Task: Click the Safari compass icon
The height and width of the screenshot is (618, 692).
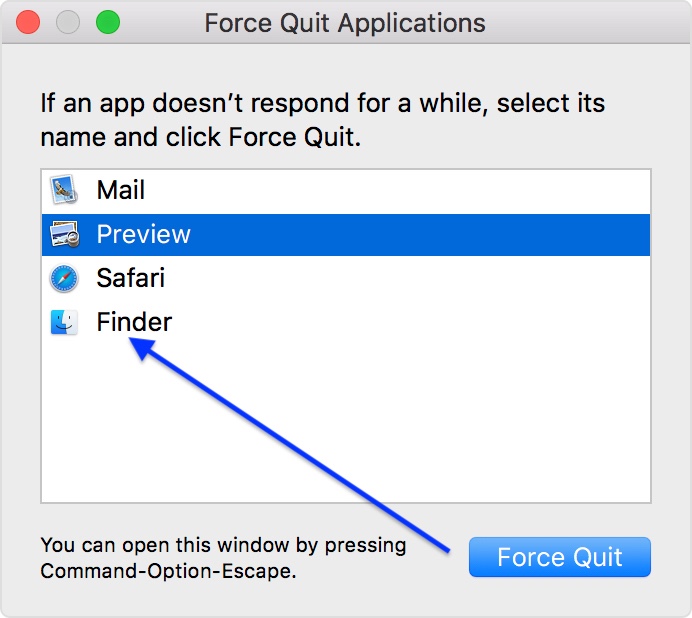Action: [x=64, y=278]
